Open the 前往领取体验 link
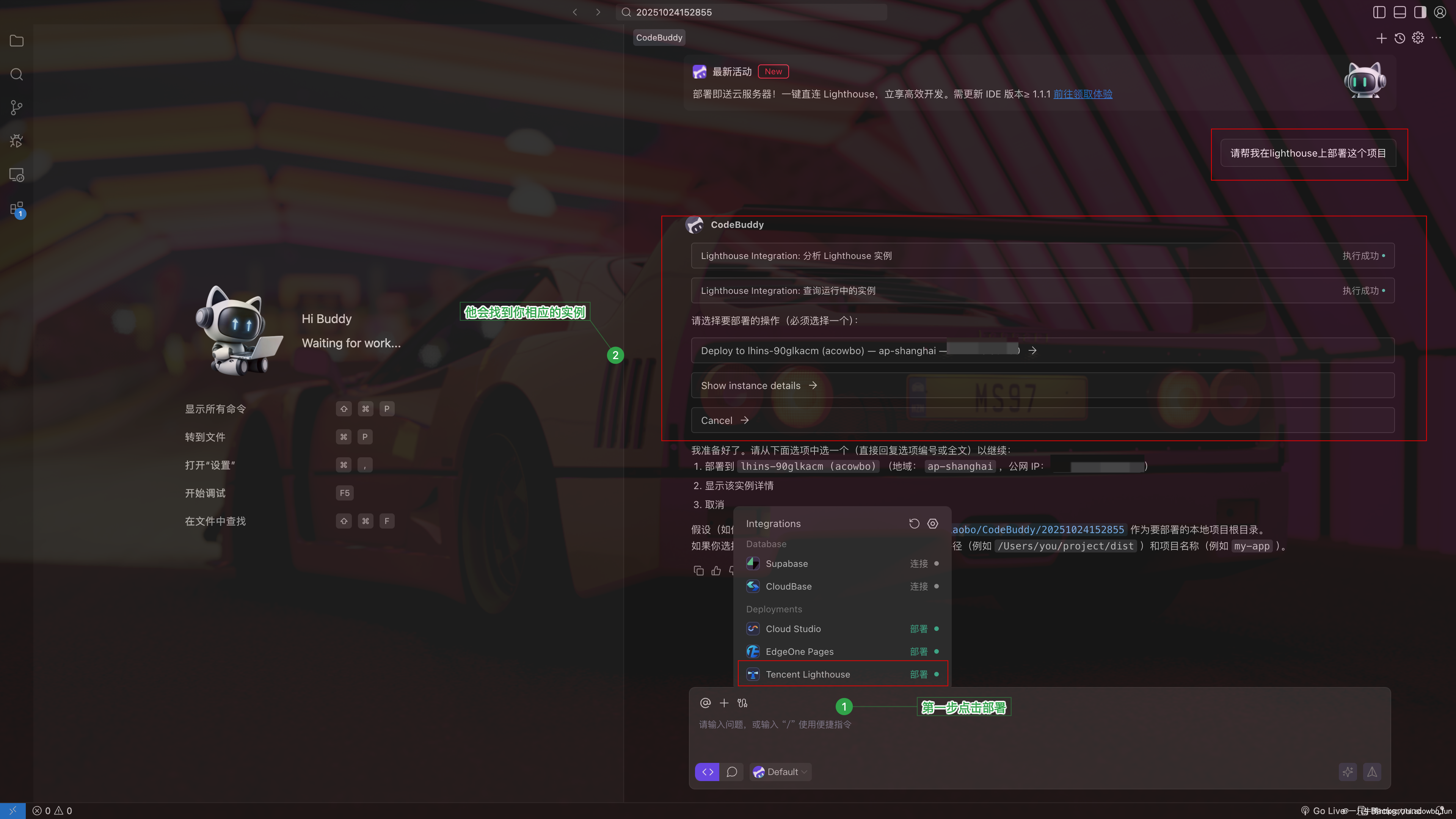Viewport: 1456px width, 819px height. click(x=1083, y=94)
